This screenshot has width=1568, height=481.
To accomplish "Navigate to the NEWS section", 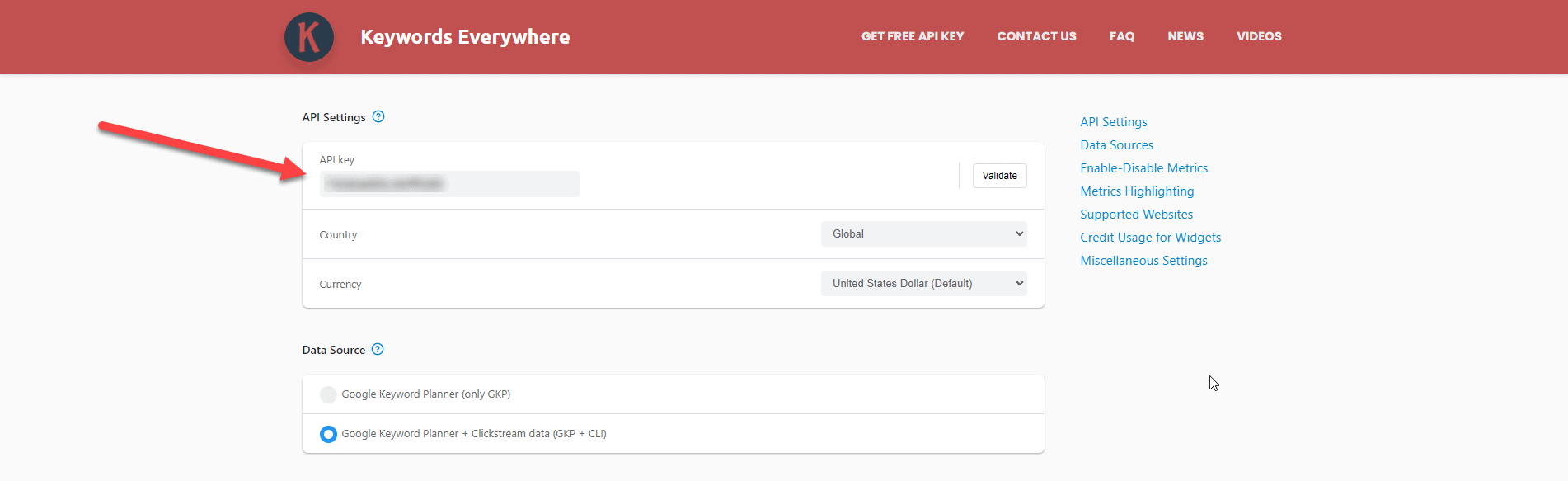I will [1185, 36].
